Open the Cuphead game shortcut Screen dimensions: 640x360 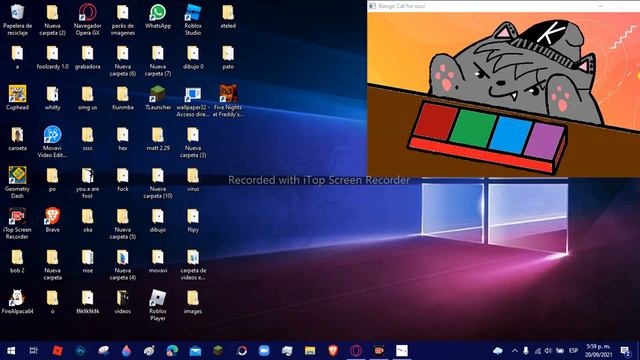click(x=17, y=98)
